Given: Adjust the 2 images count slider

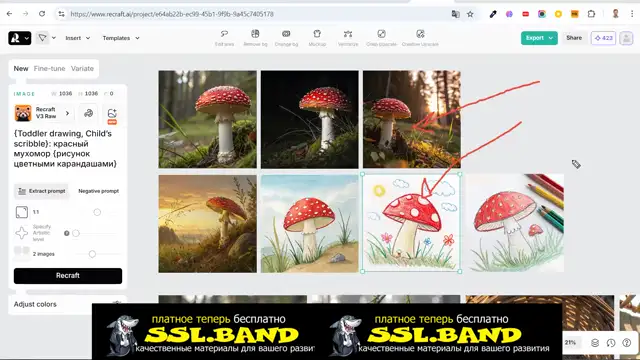Looking at the screenshot, I should (x=92, y=254).
